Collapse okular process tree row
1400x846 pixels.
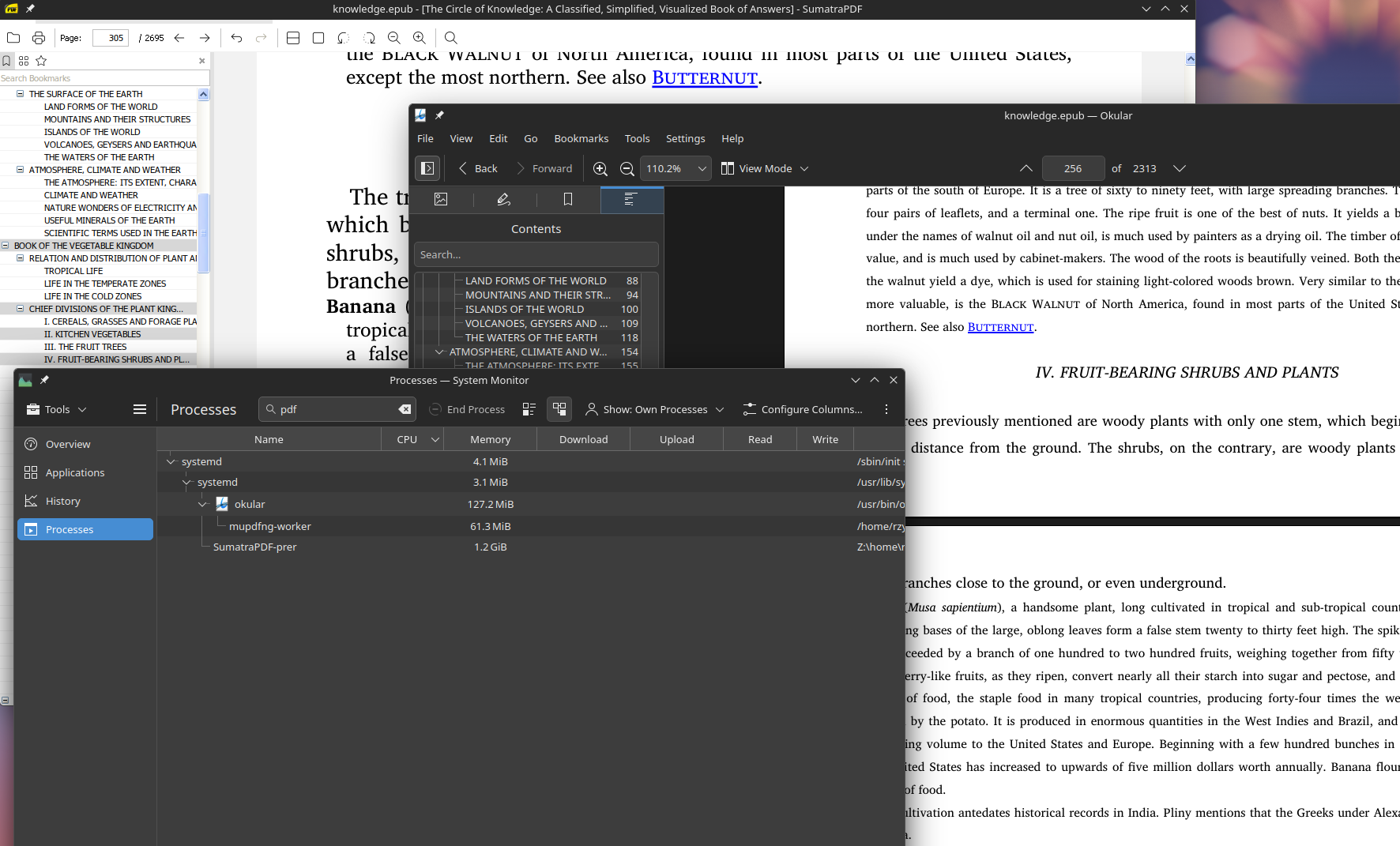click(202, 504)
